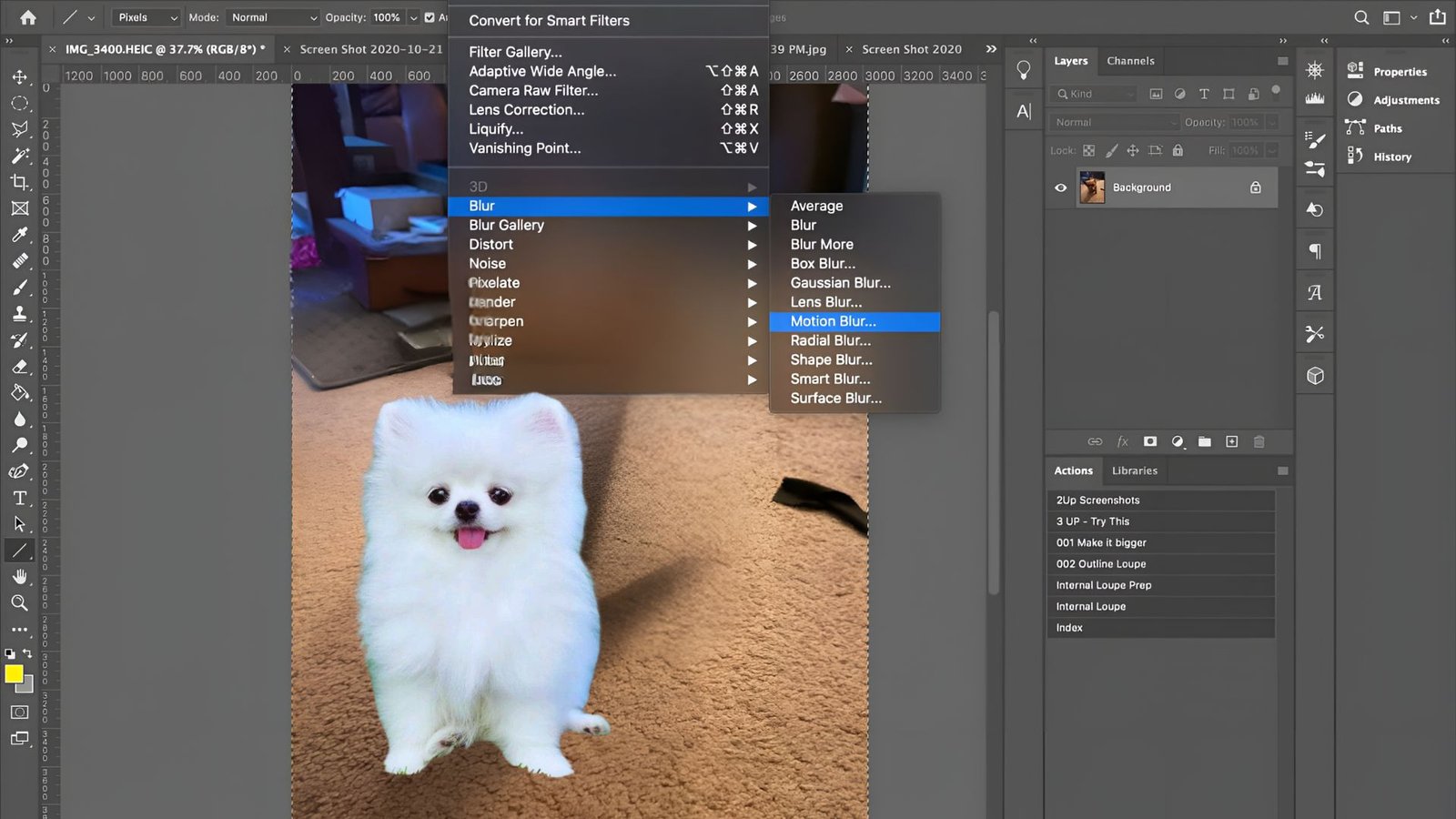The width and height of the screenshot is (1456, 819).
Task: Select the Eyedropper tool
Action: (19, 235)
